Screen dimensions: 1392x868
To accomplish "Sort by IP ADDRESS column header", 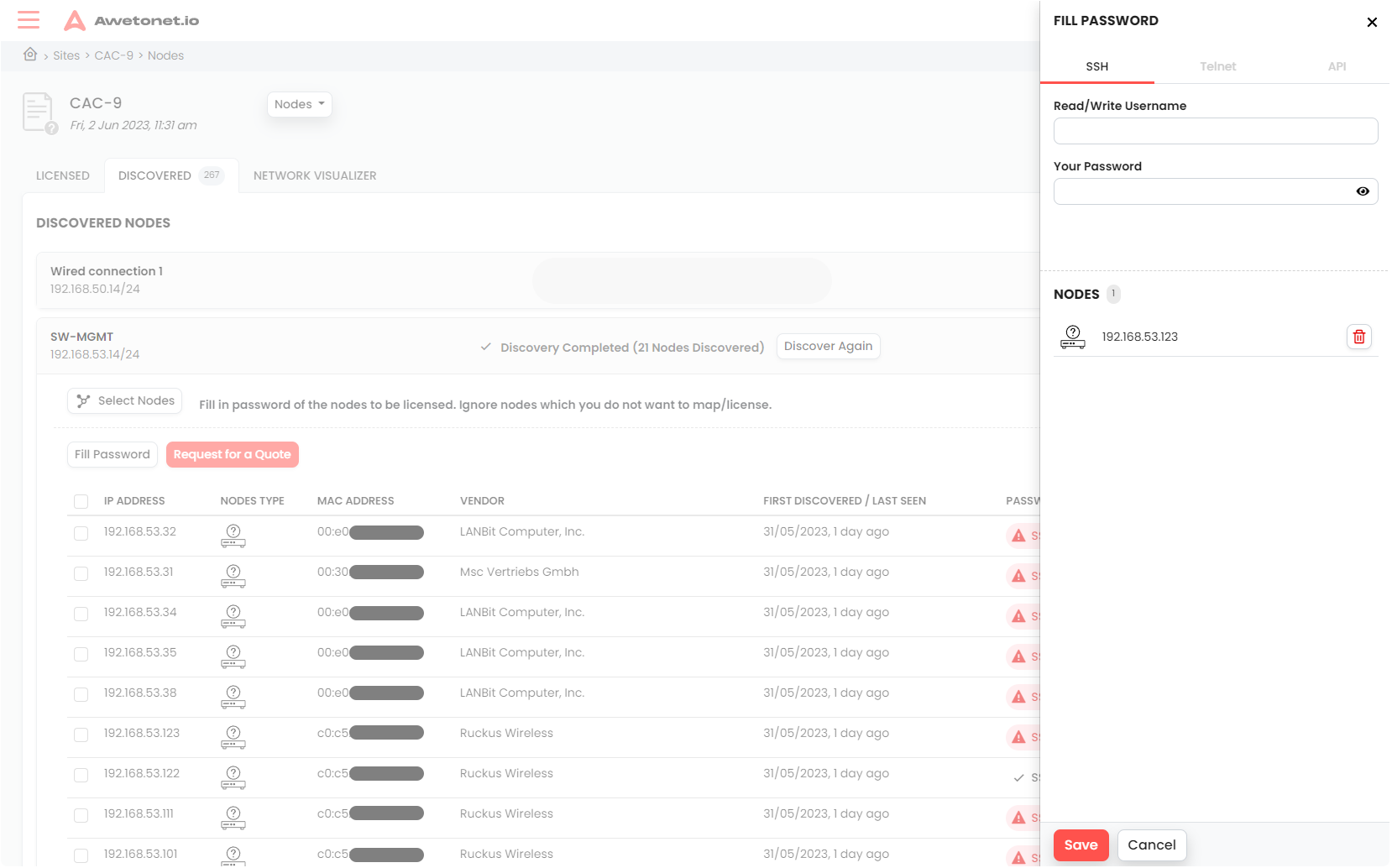I will pos(134,501).
